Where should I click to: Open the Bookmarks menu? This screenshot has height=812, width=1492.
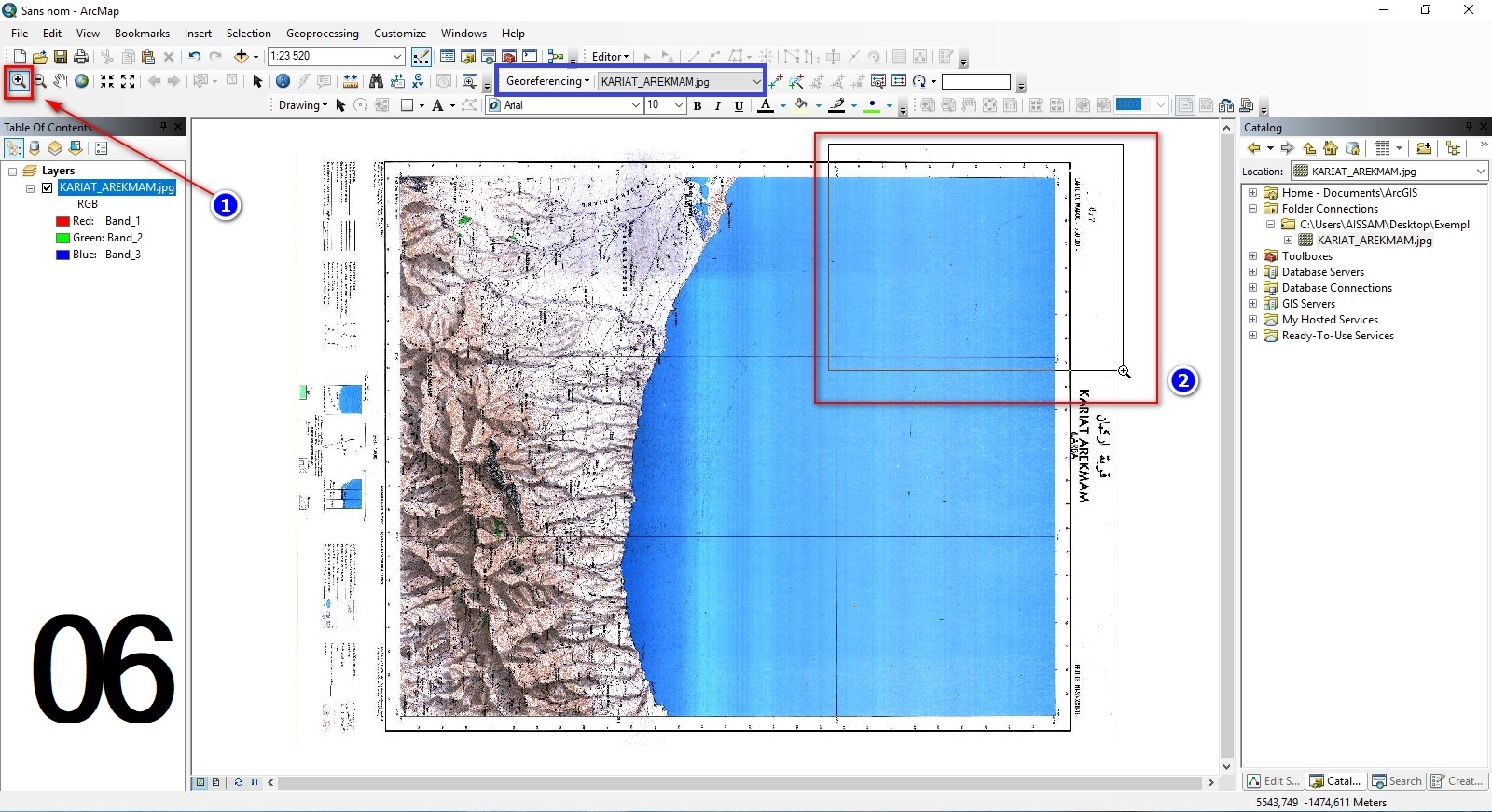142,34
